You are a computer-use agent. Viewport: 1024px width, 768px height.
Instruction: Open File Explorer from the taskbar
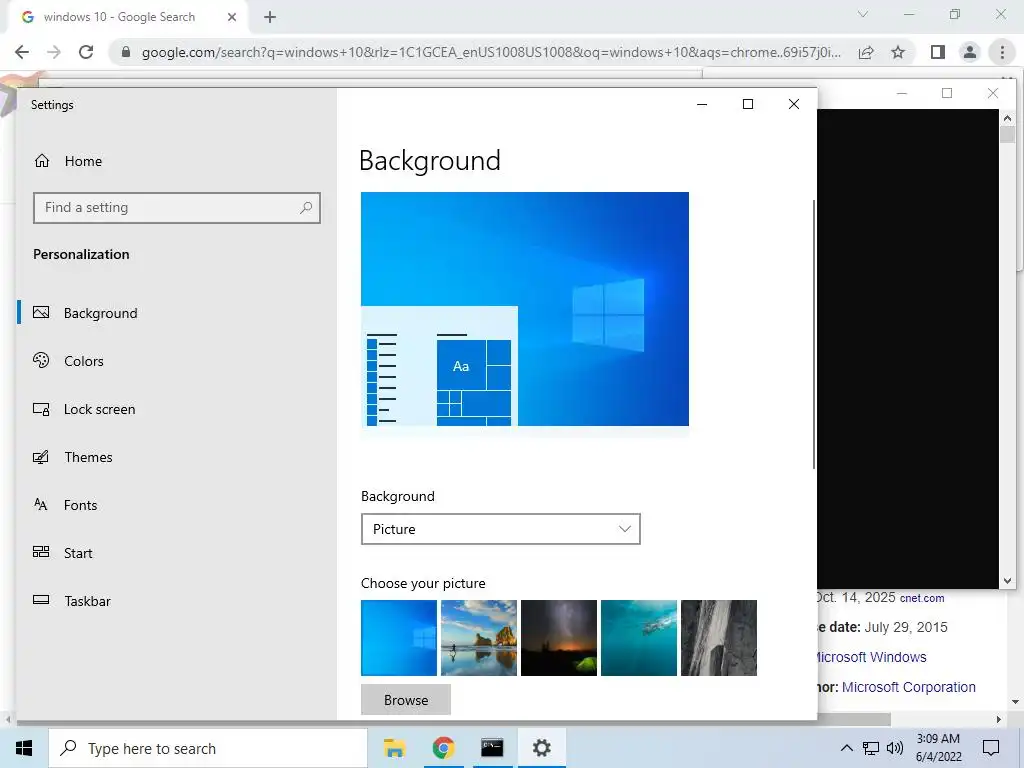click(394, 748)
